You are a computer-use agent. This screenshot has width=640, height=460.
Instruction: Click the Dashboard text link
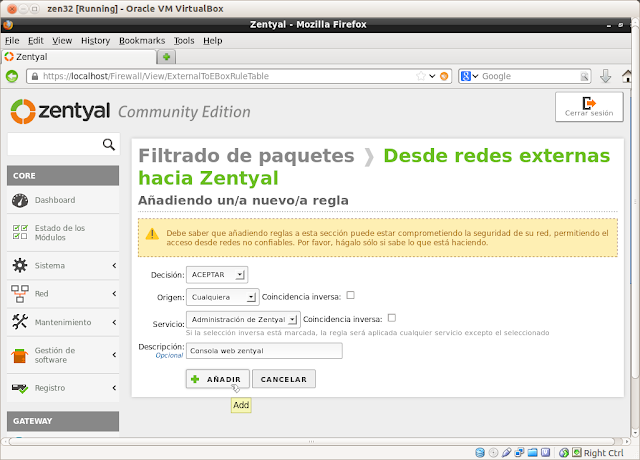coord(55,200)
